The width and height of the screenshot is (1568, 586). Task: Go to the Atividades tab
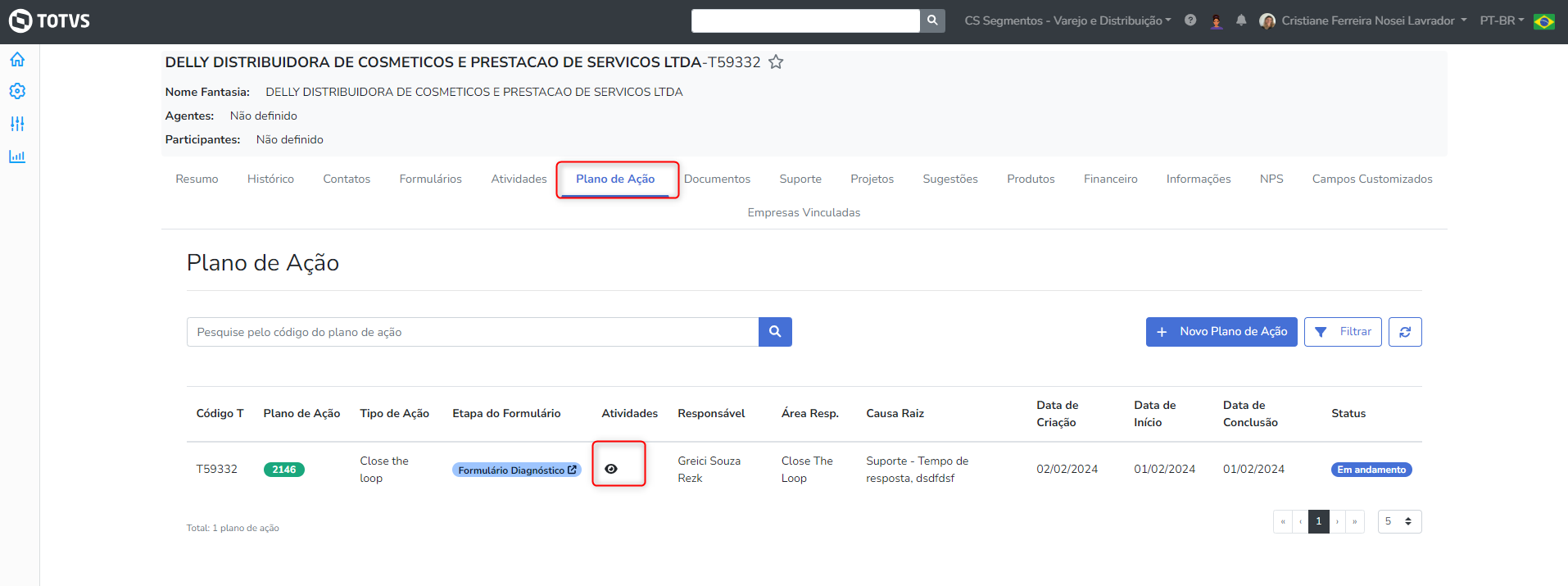(x=519, y=179)
